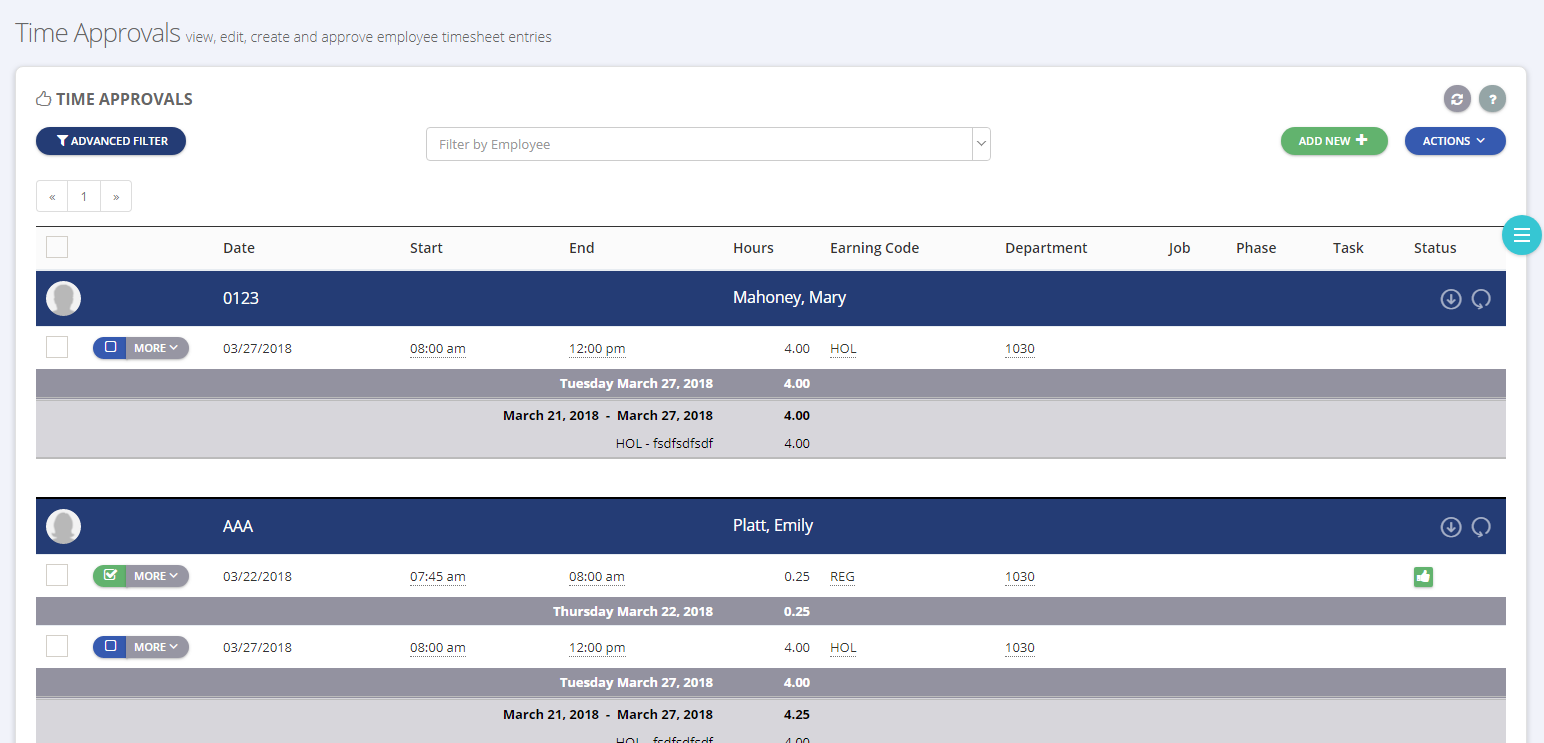Click green thumbs-up status icon
The image size is (1544, 743).
tap(1423, 576)
